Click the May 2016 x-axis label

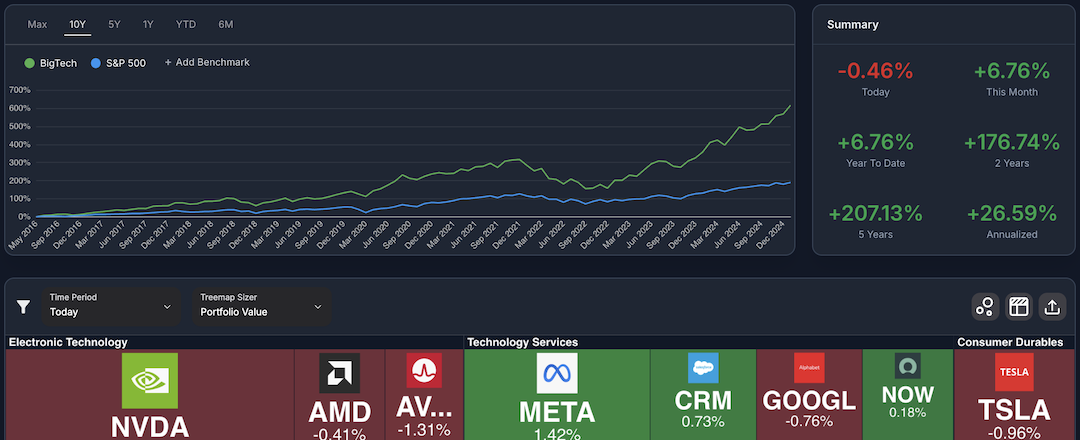[23, 235]
